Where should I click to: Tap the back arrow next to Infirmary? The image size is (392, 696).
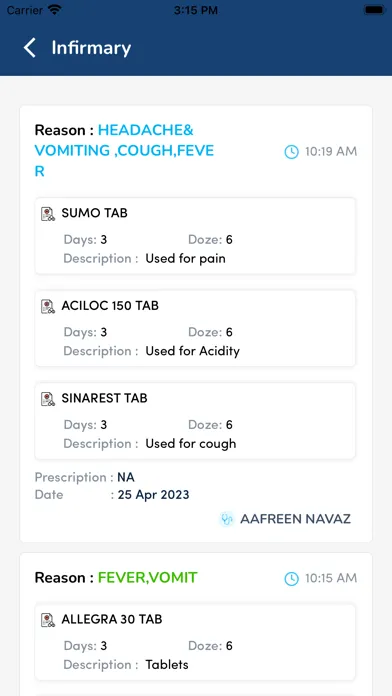pyautogui.click(x=30, y=48)
